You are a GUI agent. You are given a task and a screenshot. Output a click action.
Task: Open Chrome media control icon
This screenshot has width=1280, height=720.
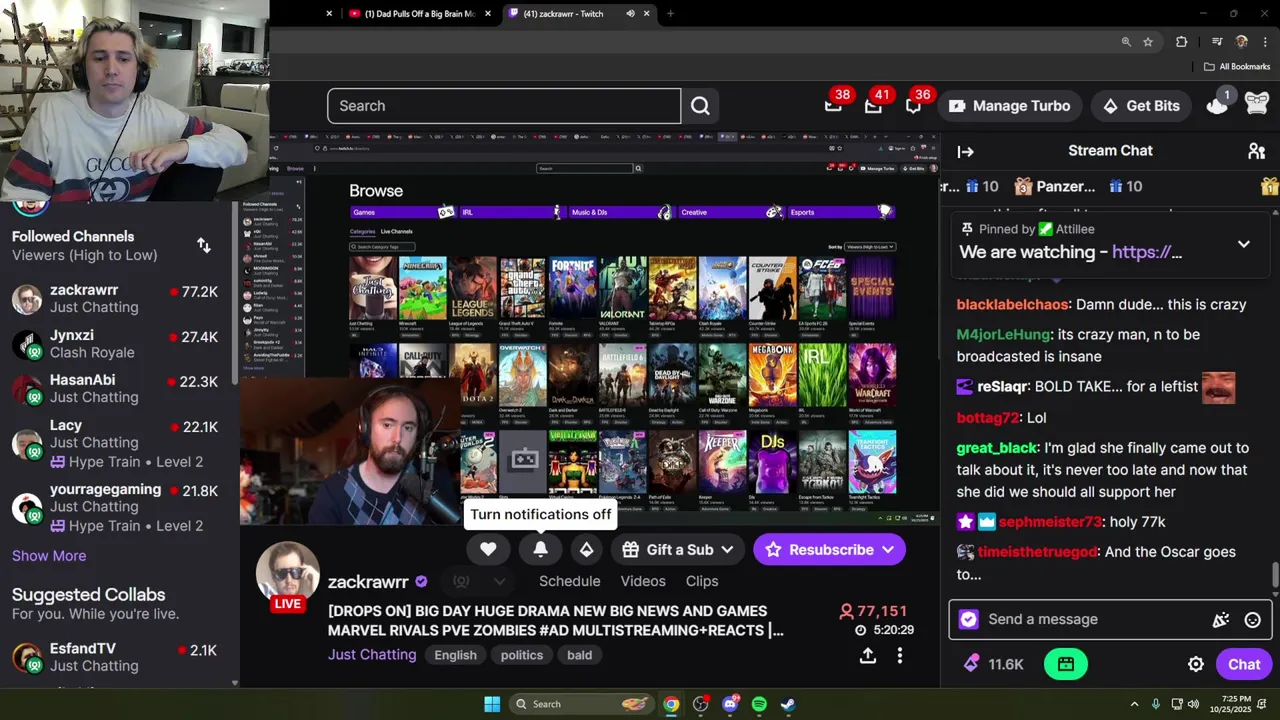(x=1217, y=42)
